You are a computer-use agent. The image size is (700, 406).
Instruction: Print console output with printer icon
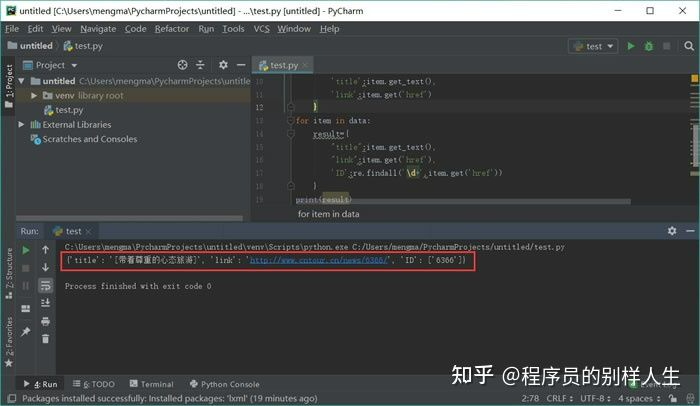click(x=46, y=321)
